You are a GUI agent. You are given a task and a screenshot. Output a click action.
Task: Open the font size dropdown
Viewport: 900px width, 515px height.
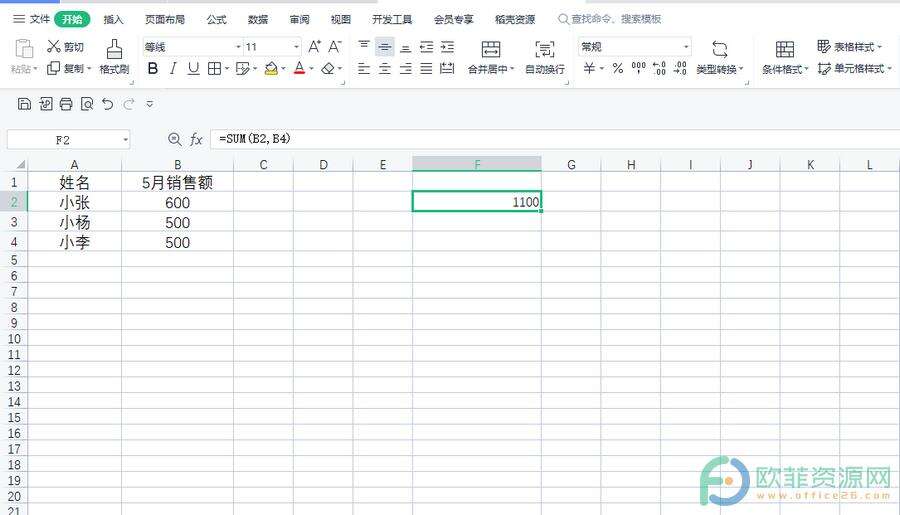pyautogui.click(x=296, y=47)
